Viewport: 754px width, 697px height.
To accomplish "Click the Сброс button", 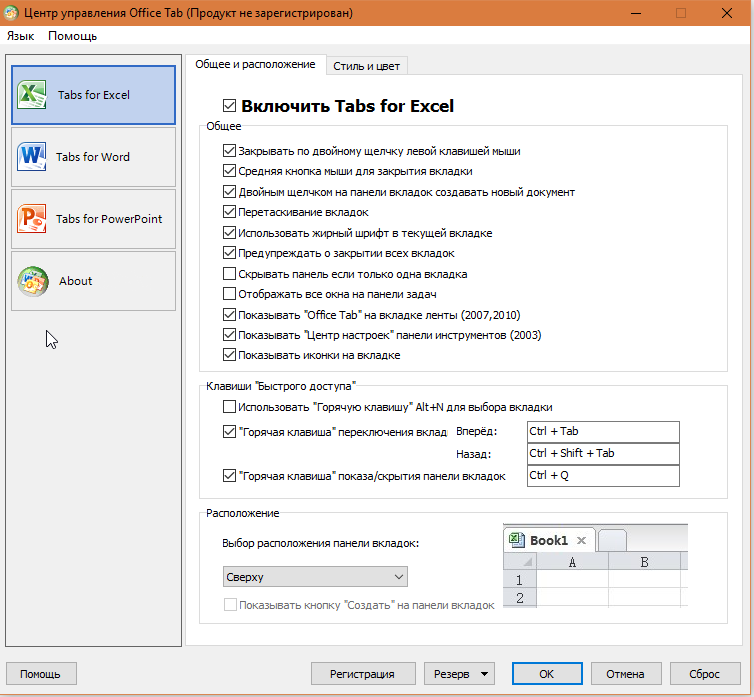I will [704, 674].
